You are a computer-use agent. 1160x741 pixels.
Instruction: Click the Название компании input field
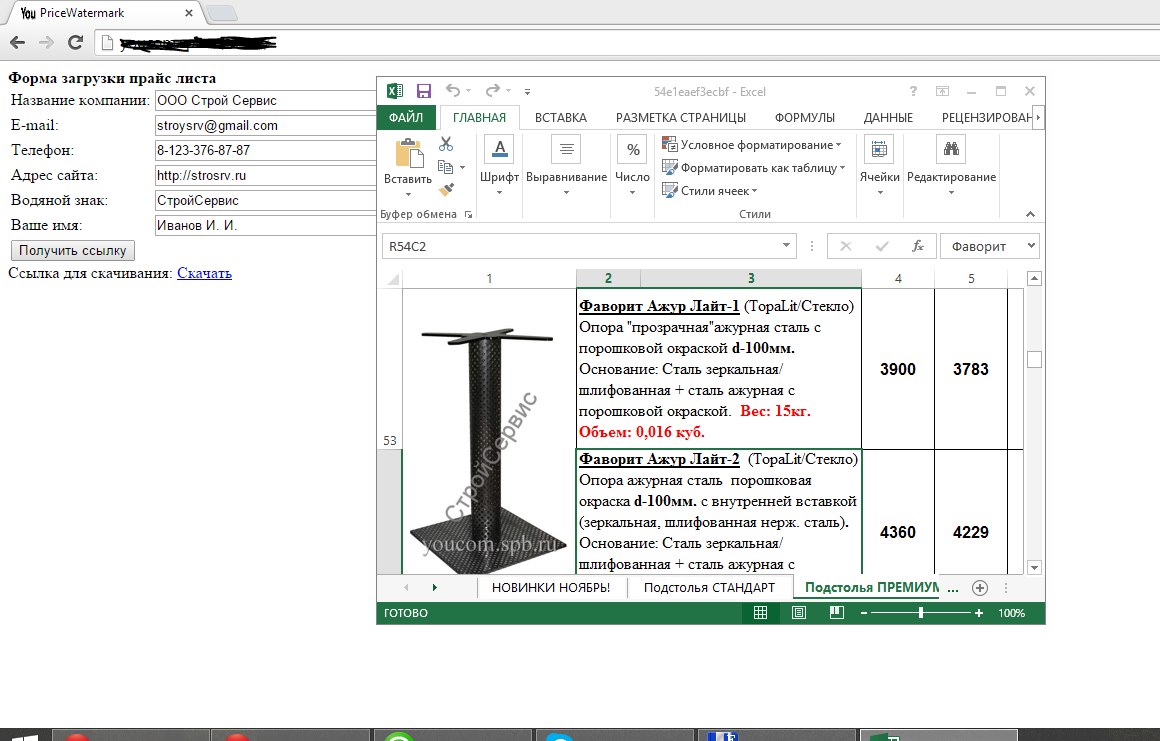click(x=266, y=101)
